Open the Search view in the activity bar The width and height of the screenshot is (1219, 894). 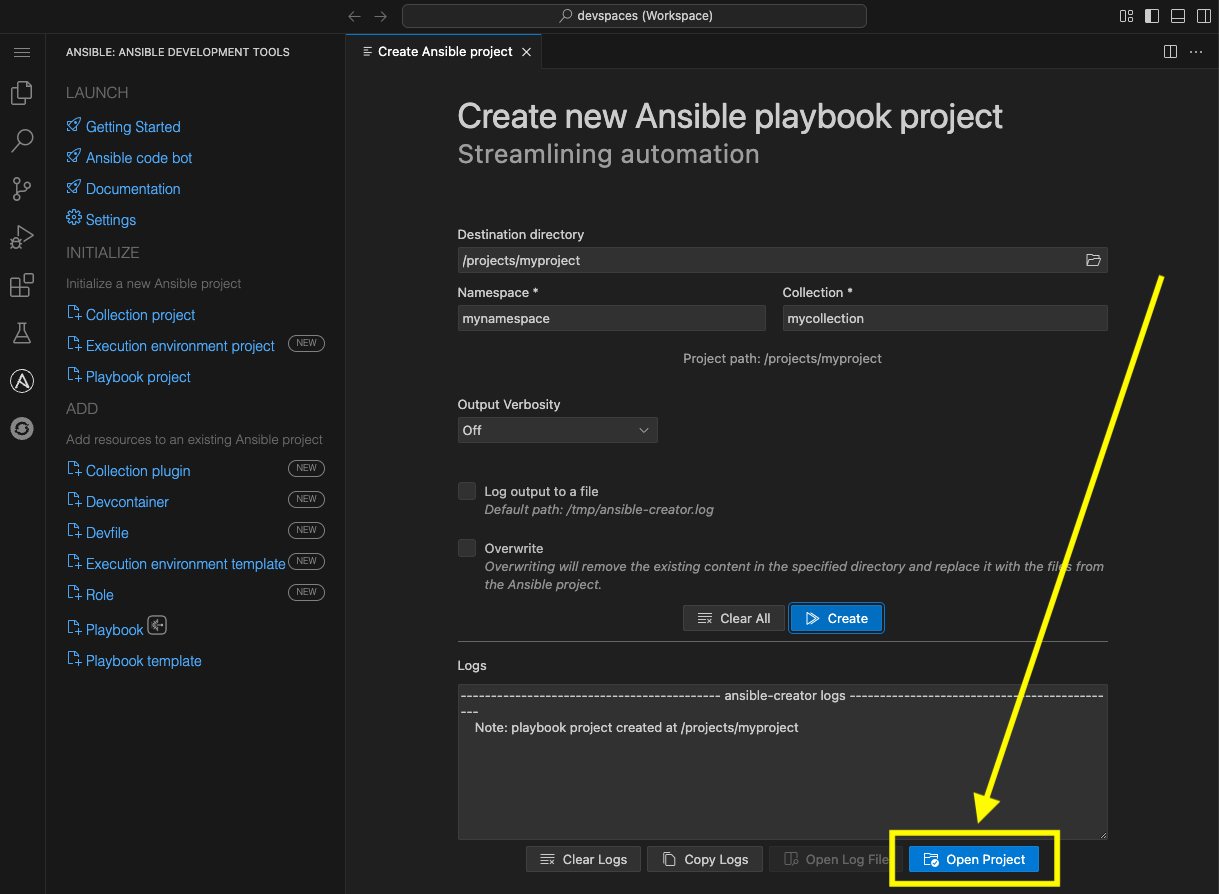pyautogui.click(x=22, y=140)
